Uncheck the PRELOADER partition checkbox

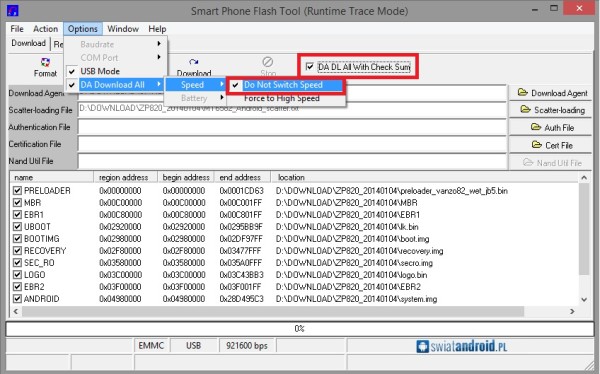[17, 191]
